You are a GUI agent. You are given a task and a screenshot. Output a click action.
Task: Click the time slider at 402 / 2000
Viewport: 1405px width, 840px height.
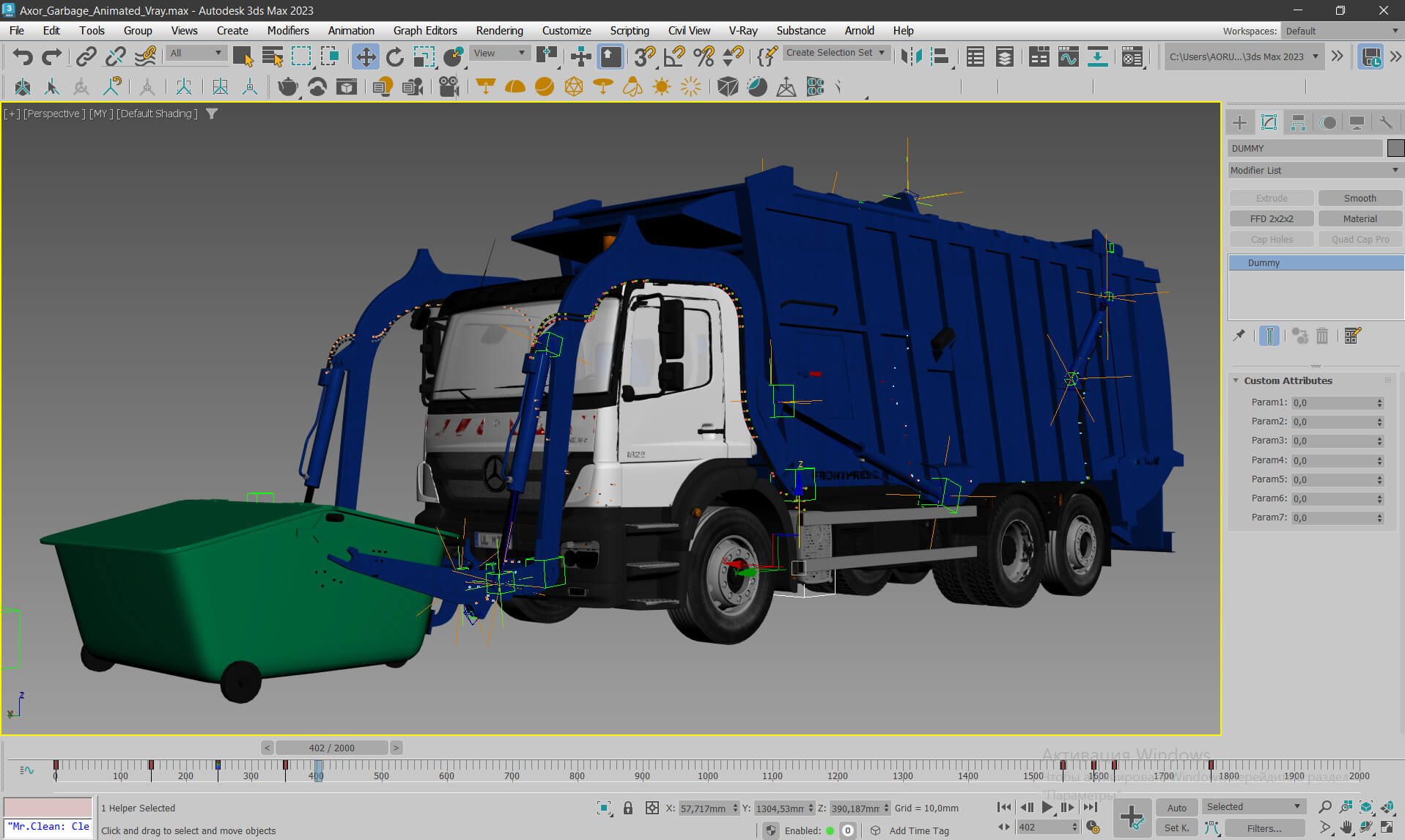332,748
